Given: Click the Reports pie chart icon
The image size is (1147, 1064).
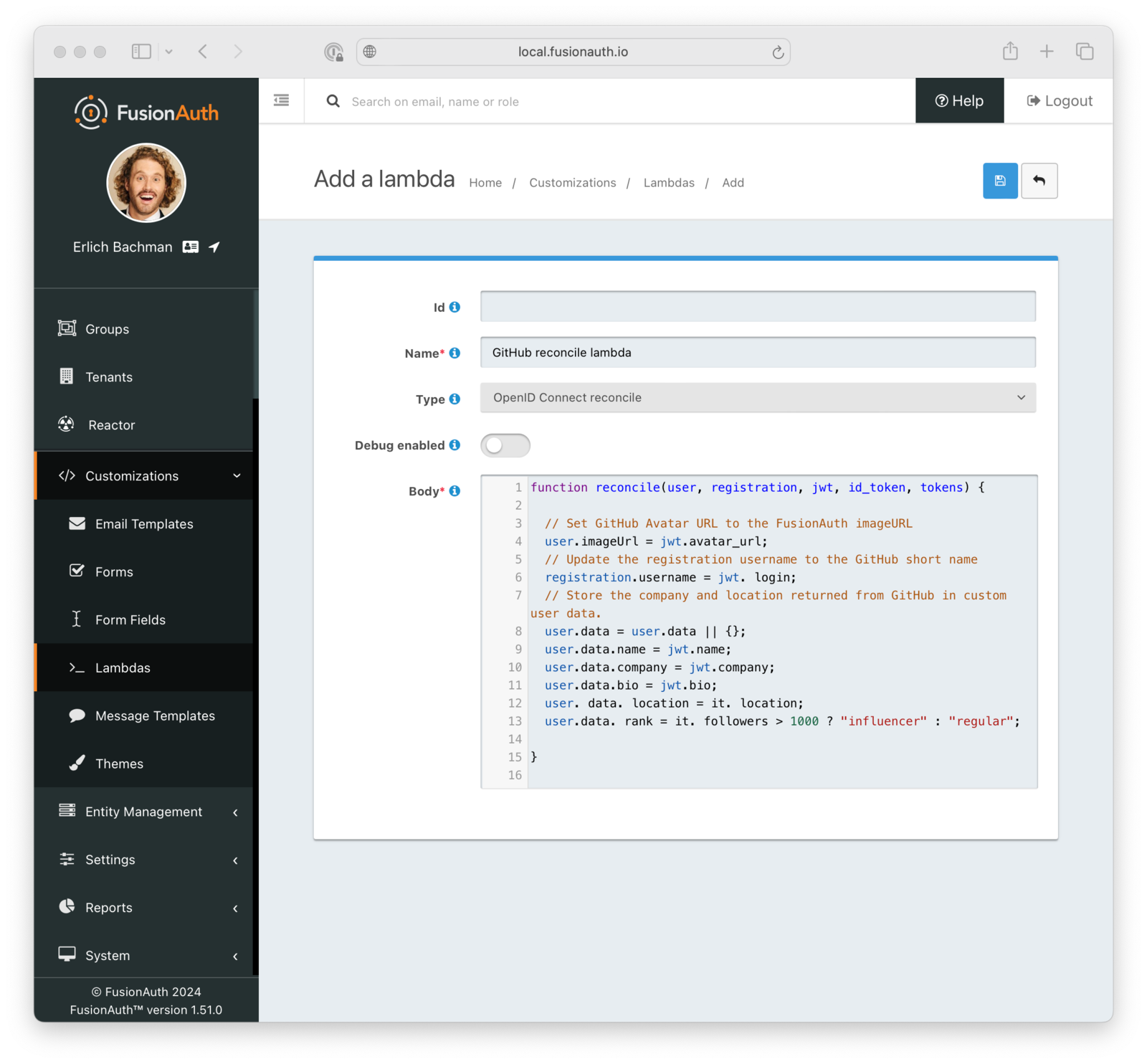Looking at the screenshot, I should coord(67,906).
